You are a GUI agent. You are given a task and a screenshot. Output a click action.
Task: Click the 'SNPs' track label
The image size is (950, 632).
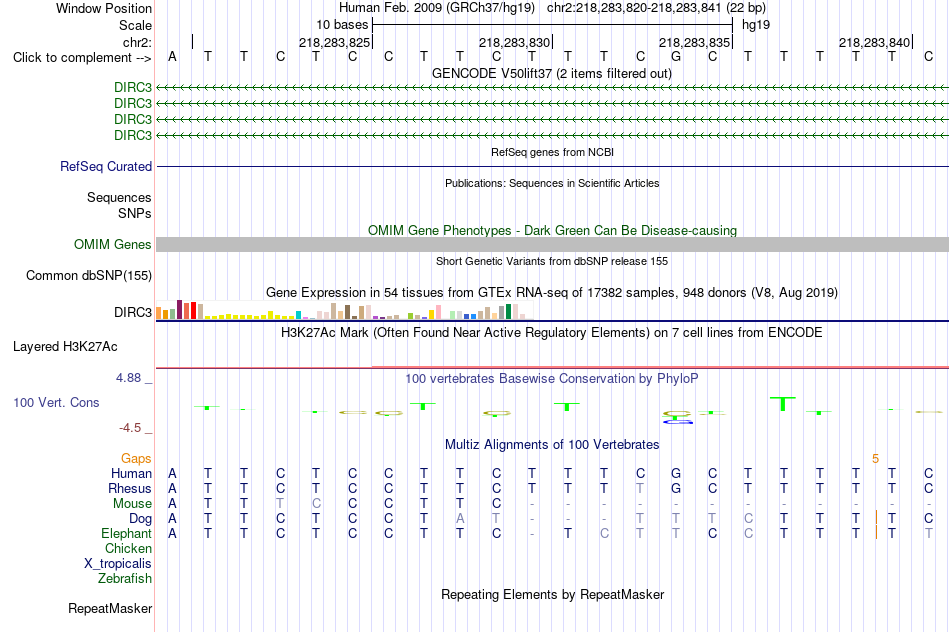[x=135, y=213]
